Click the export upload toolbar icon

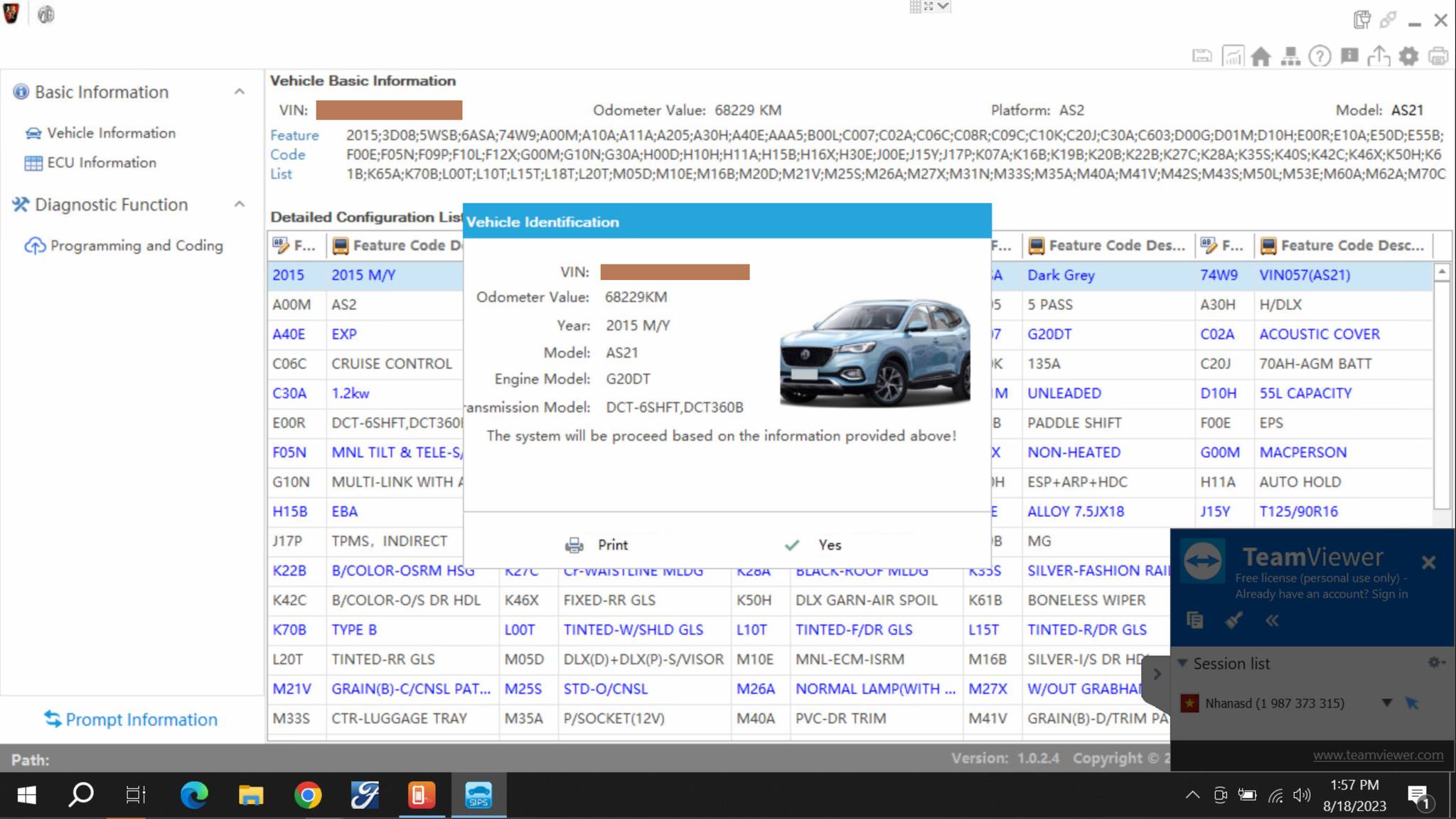click(1379, 56)
